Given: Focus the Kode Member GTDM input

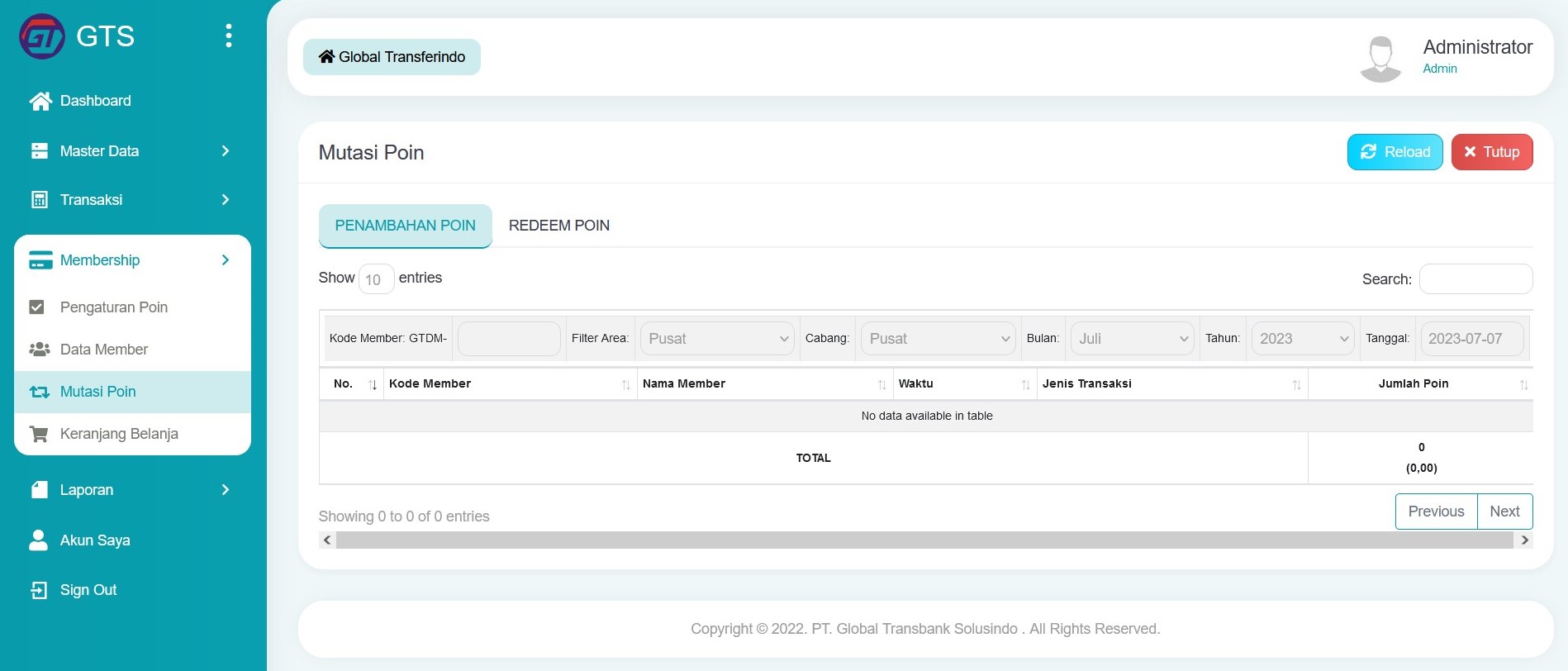Looking at the screenshot, I should [509, 339].
